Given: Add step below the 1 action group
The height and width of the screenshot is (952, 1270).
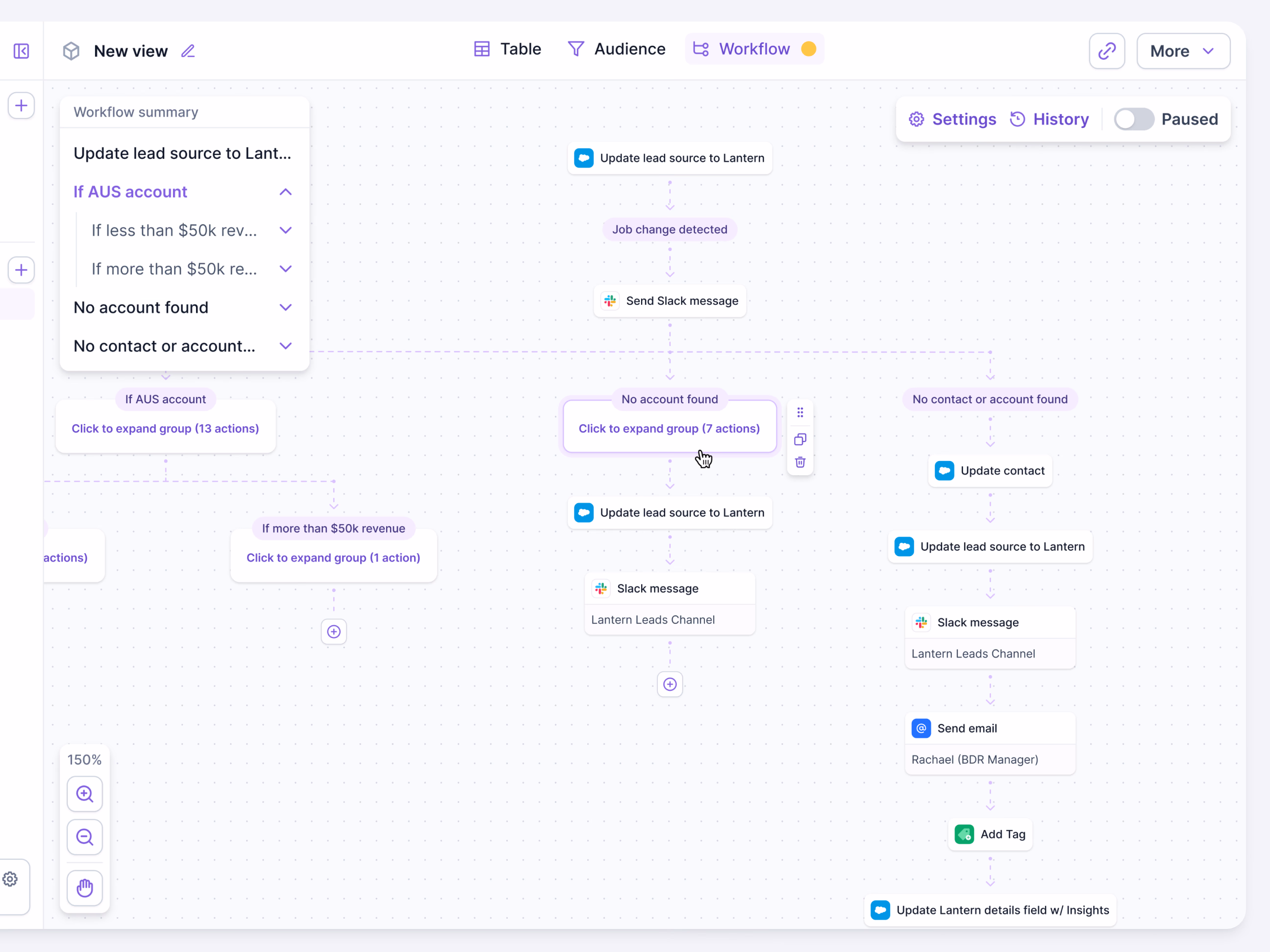Looking at the screenshot, I should tap(334, 632).
